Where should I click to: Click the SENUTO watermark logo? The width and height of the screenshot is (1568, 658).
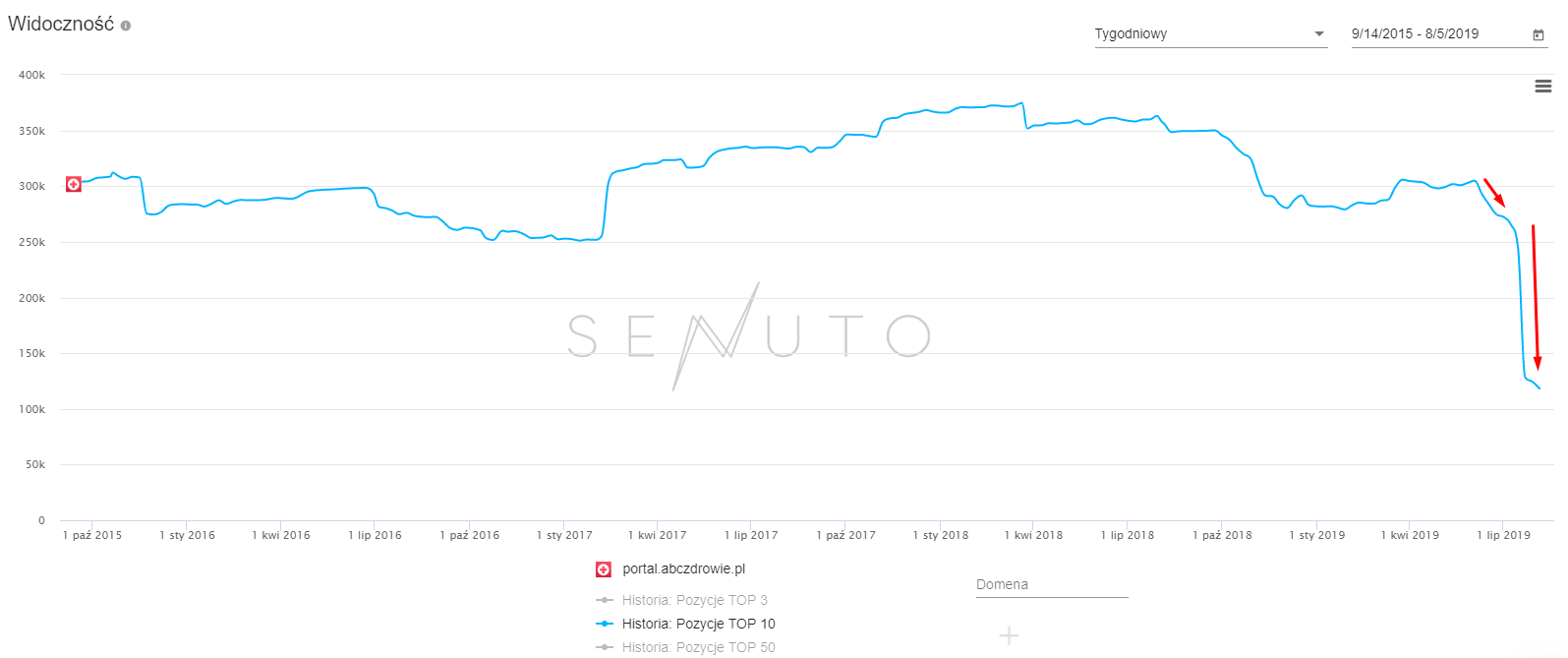[749, 335]
